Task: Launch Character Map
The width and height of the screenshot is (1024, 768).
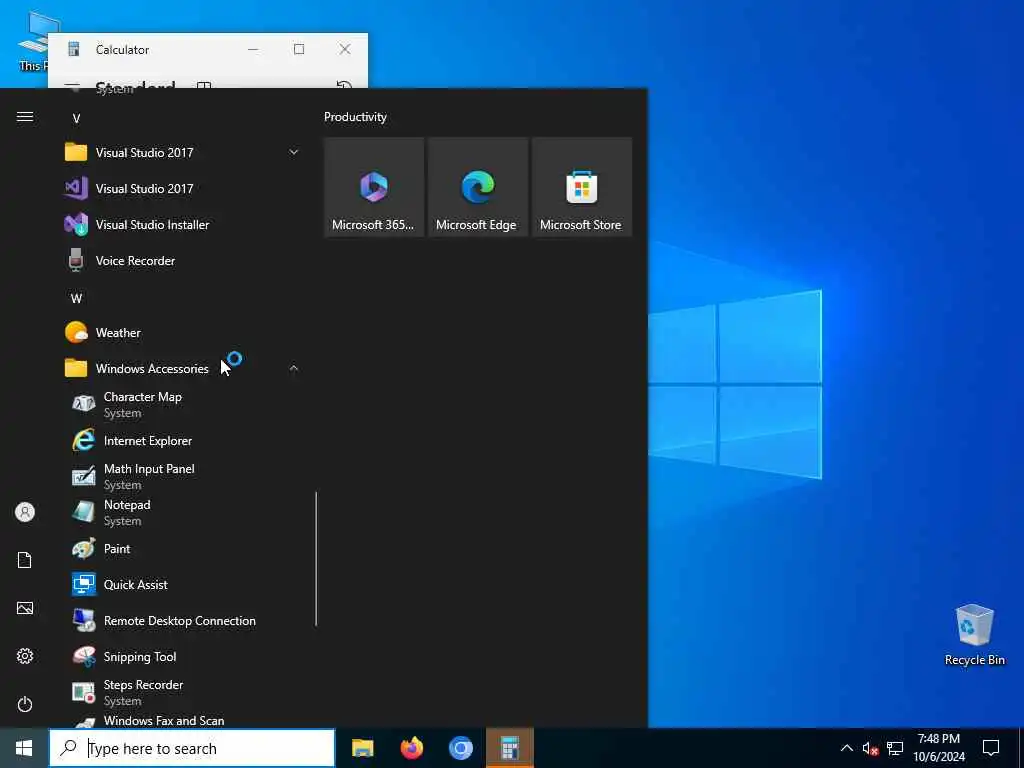Action: (181, 405)
